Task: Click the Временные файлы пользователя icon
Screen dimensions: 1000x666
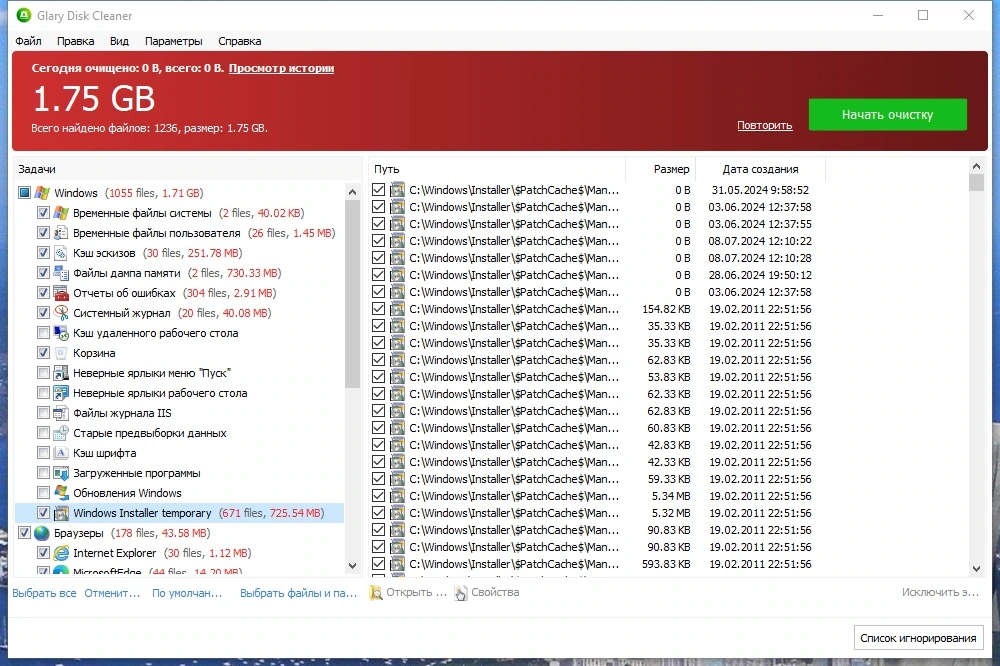Action: click(61, 233)
